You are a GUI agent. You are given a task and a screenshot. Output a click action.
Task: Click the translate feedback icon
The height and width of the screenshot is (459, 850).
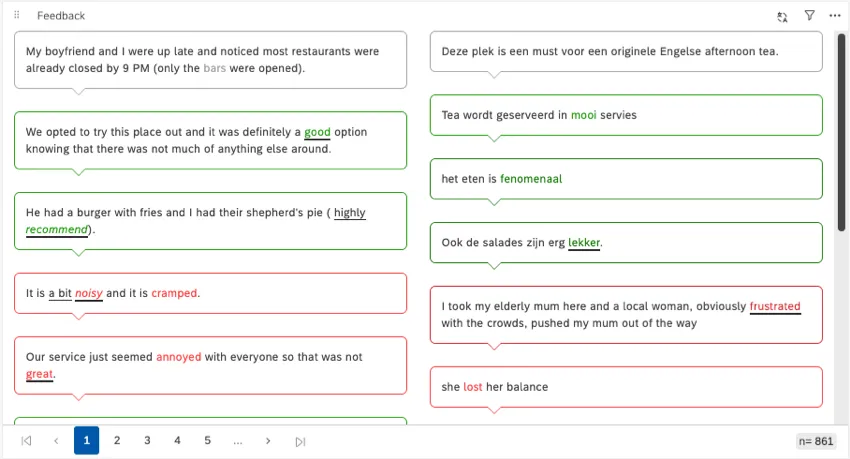[x=782, y=16]
